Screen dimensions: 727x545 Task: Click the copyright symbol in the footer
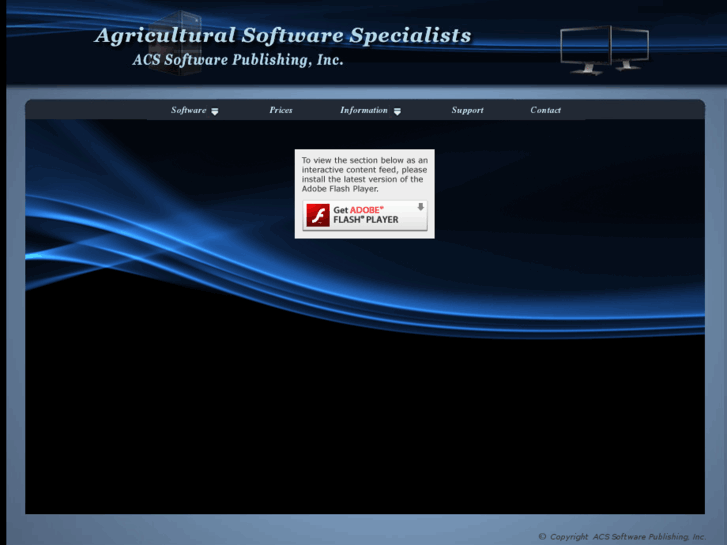tap(542, 537)
